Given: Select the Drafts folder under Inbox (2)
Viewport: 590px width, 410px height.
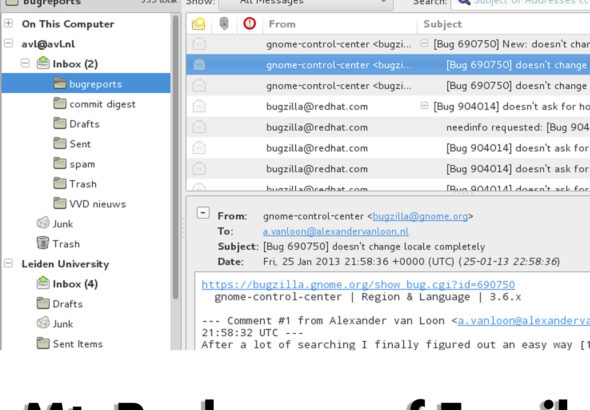Looking at the screenshot, I should 84,124.
